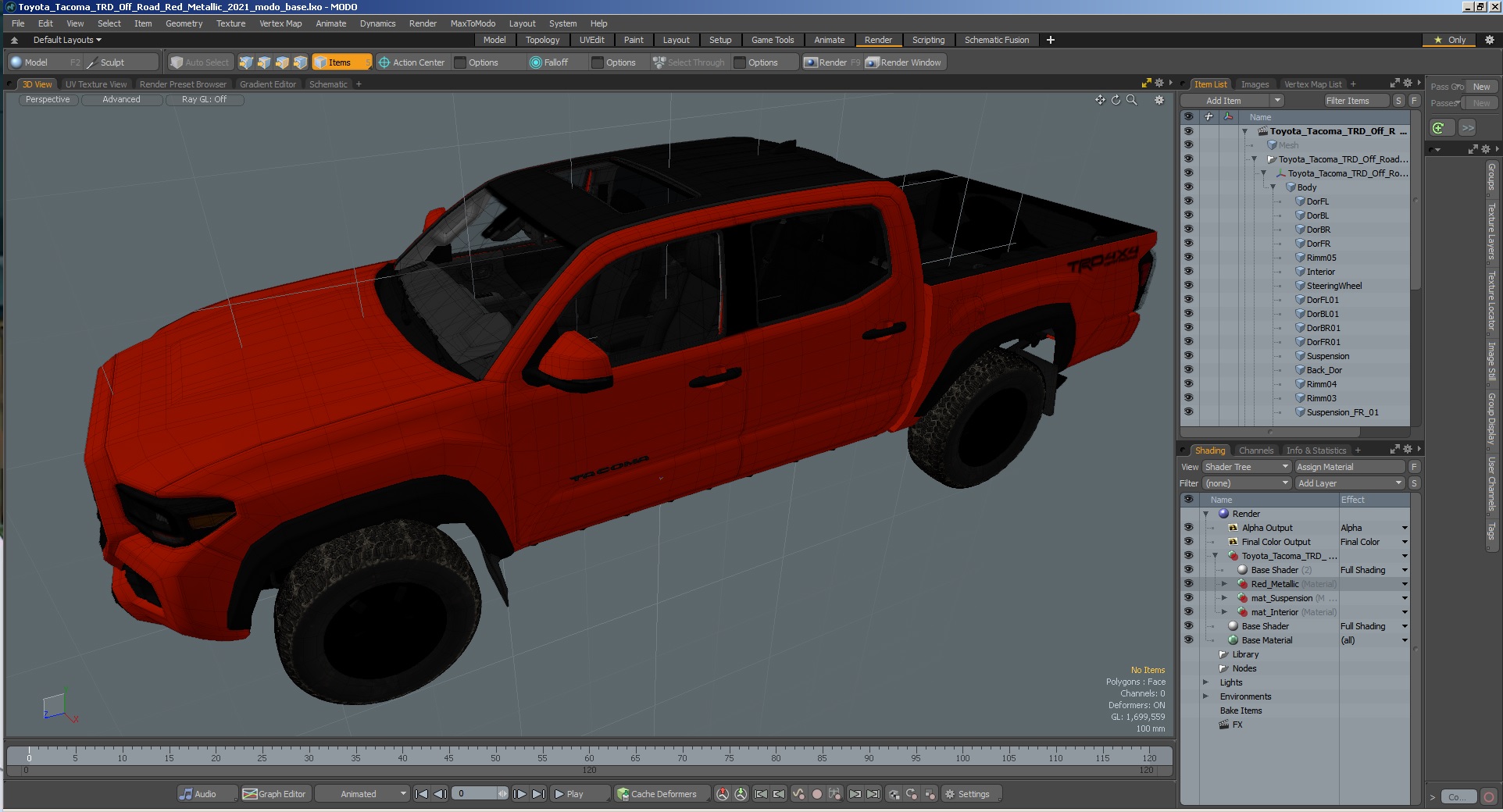Select vertices selection mode icon
Image resolution: width=1503 pixels, height=812 pixels.
(246, 62)
